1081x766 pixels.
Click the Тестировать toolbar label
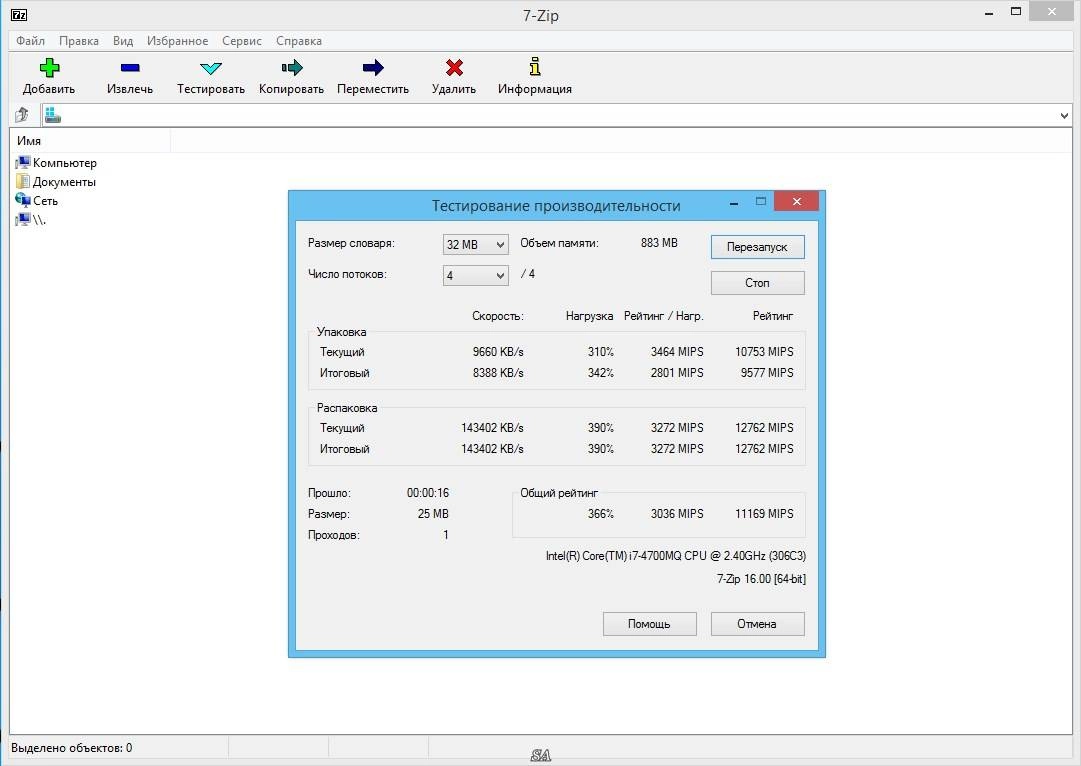pos(211,89)
